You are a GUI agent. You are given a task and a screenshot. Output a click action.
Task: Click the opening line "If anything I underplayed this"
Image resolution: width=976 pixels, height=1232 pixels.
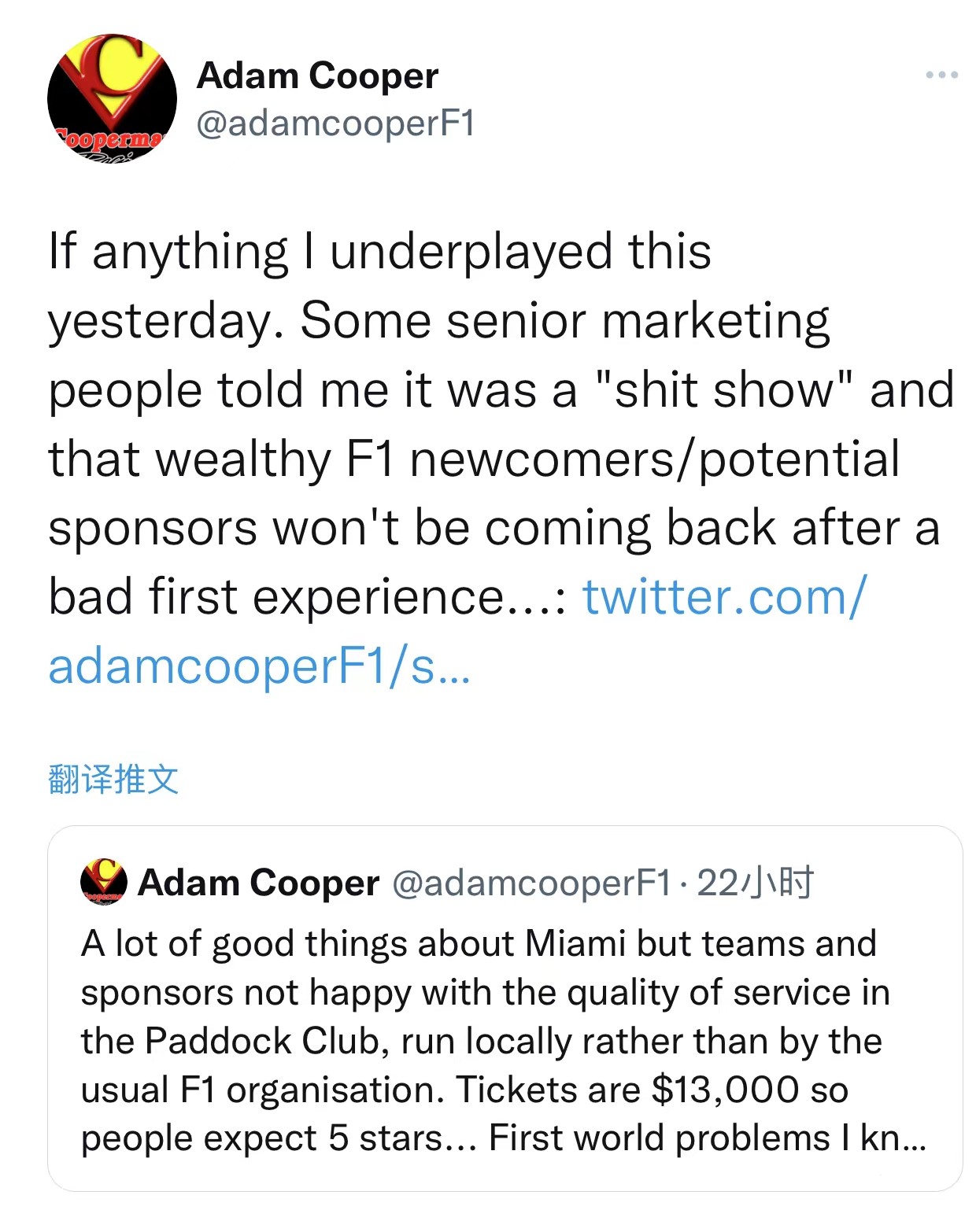coord(379,252)
